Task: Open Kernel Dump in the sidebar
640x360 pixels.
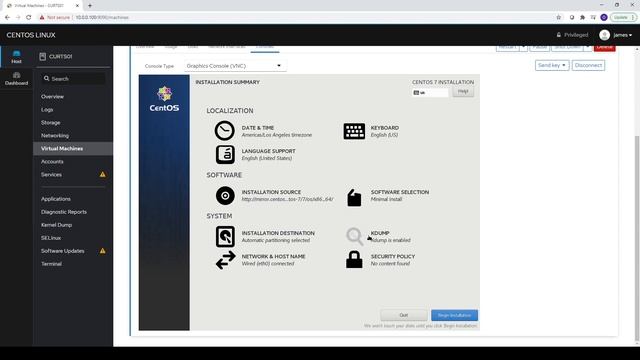Action: 56,225
